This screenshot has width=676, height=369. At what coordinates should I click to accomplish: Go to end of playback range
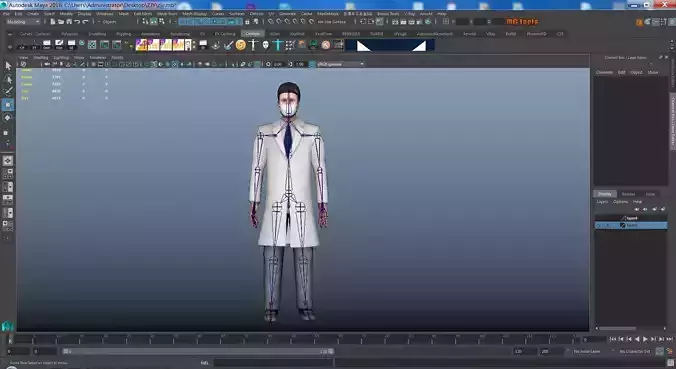point(670,340)
